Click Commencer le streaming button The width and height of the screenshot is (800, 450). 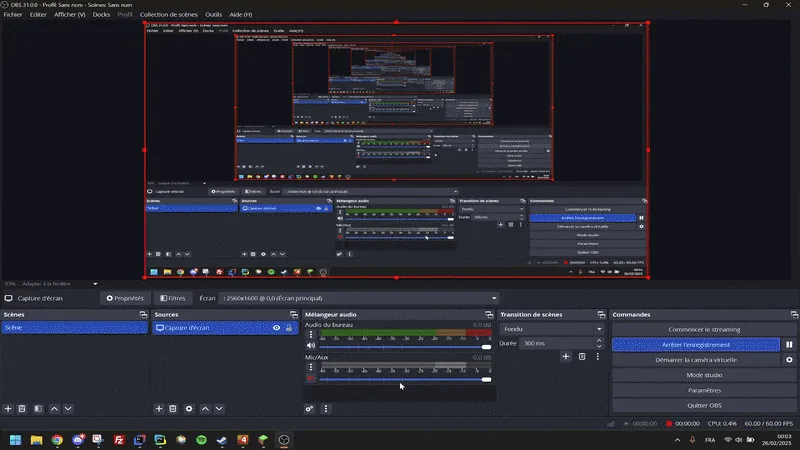coord(704,329)
